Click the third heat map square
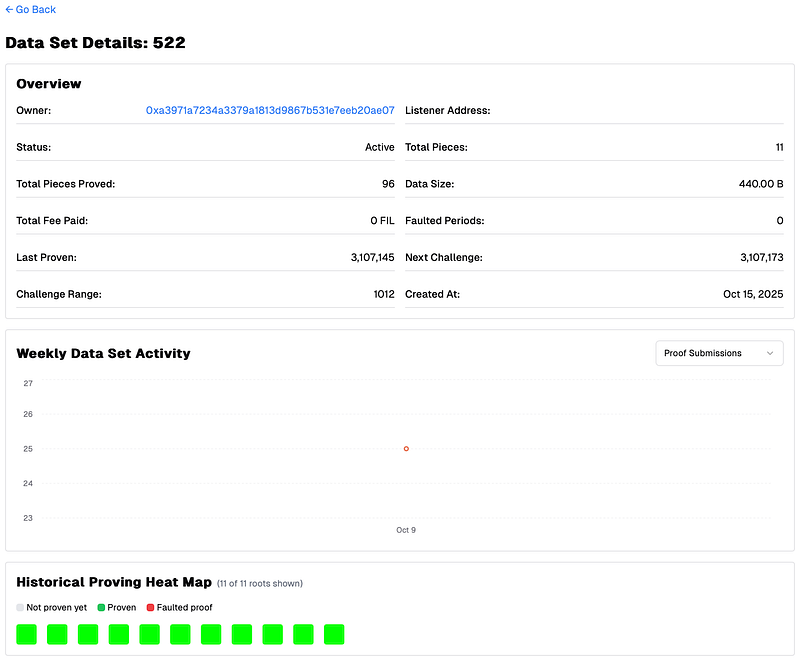 [88, 634]
